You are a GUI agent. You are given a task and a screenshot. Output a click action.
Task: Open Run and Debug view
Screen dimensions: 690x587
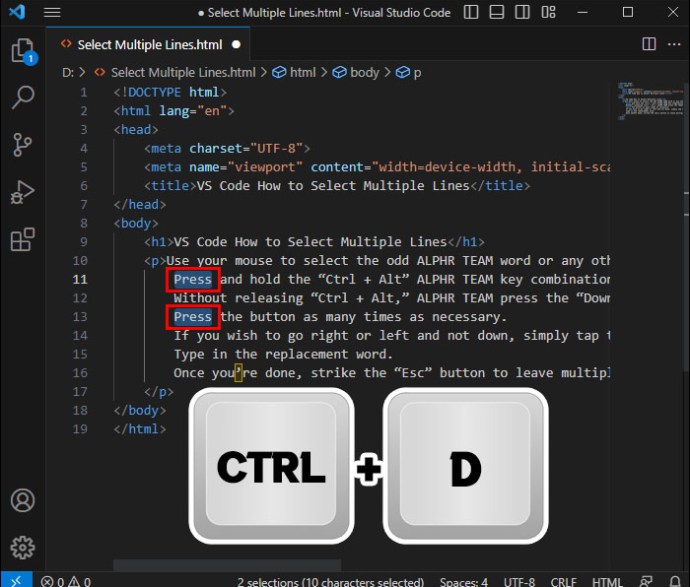[22, 192]
